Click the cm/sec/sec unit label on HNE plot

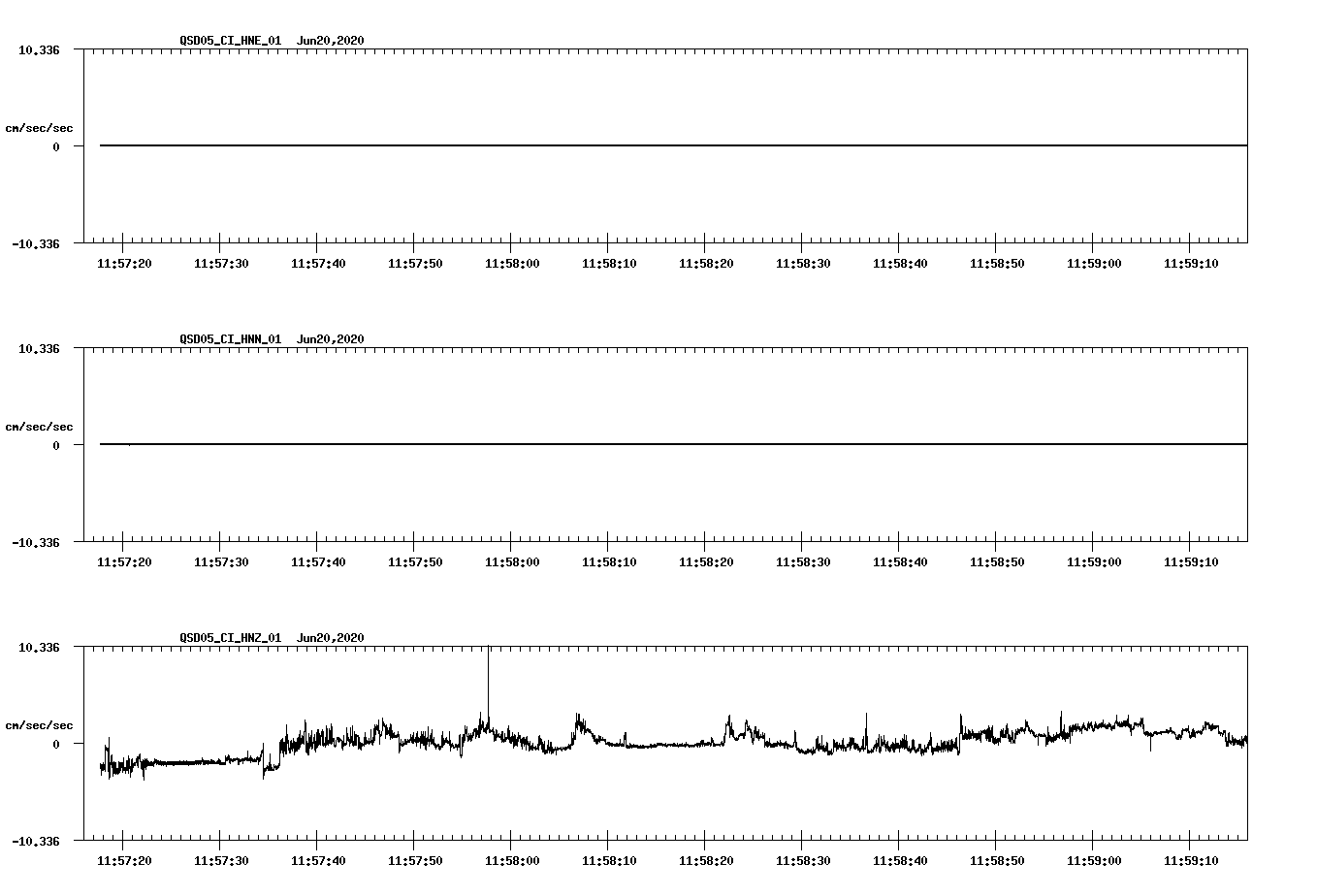[40, 128]
